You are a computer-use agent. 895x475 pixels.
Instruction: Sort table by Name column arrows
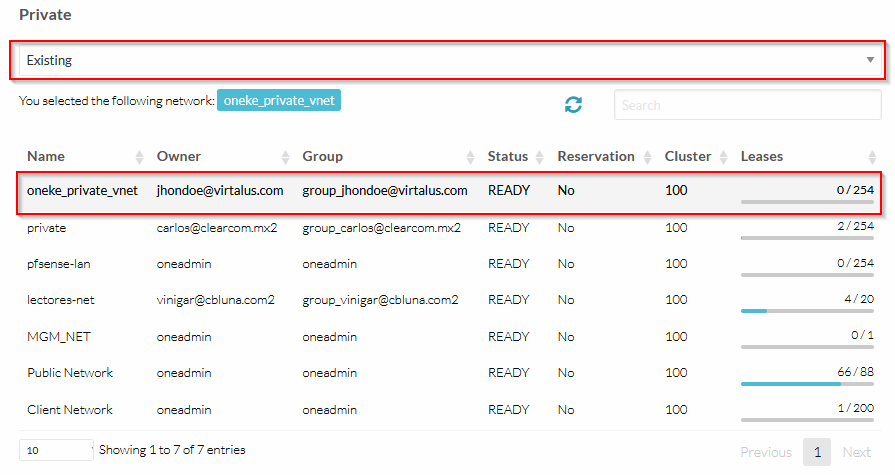click(x=139, y=157)
